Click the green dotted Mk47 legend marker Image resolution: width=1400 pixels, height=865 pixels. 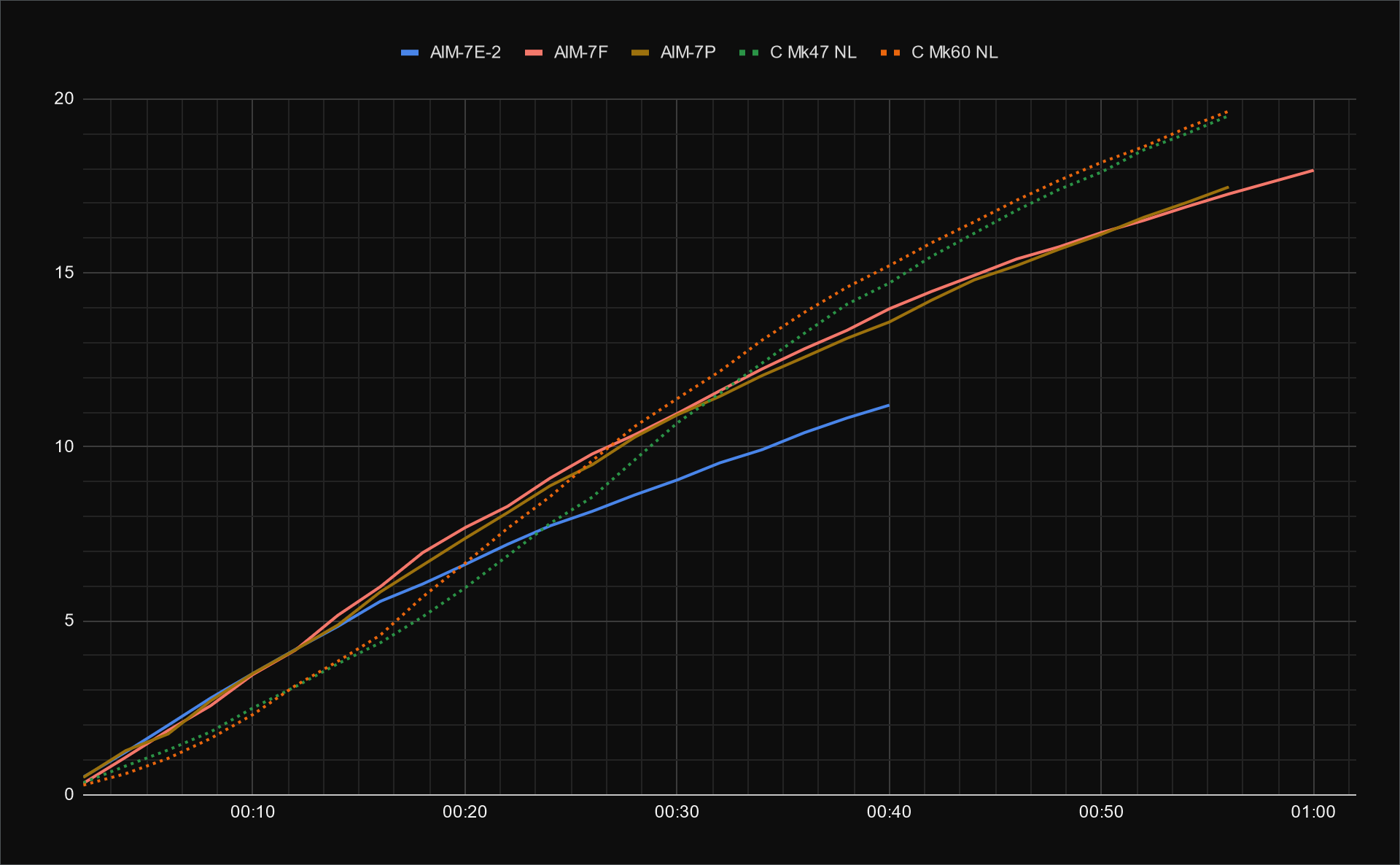click(x=750, y=53)
